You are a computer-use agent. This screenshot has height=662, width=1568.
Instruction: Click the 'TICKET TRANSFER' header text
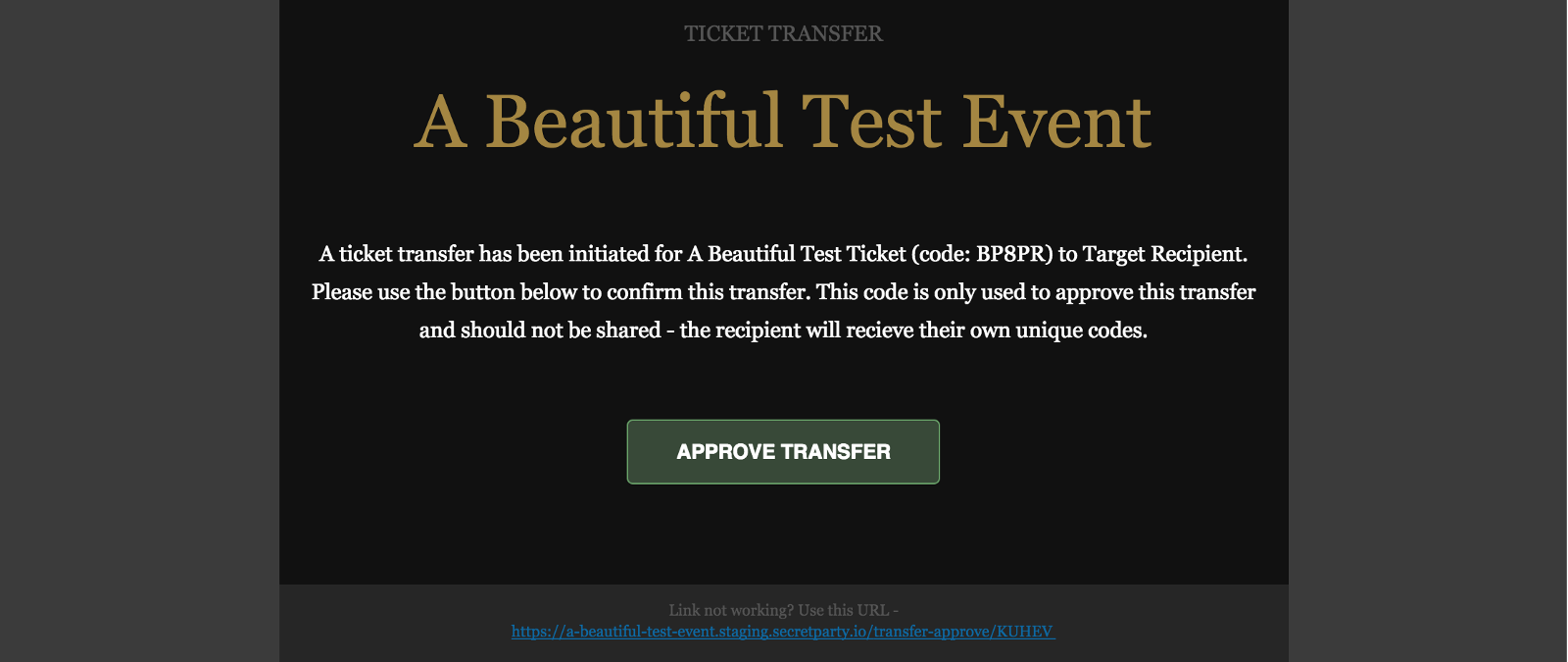coord(783,33)
